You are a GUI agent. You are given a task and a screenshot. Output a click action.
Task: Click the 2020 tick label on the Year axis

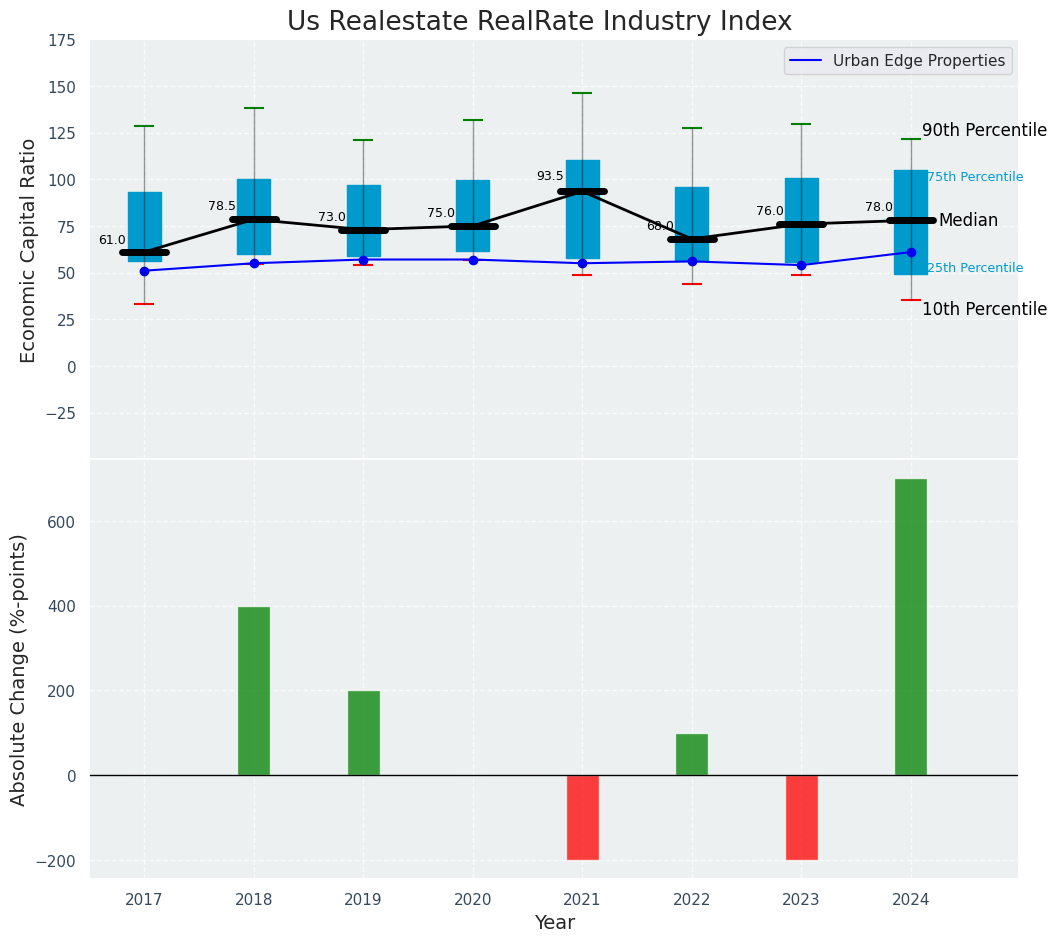[473, 900]
